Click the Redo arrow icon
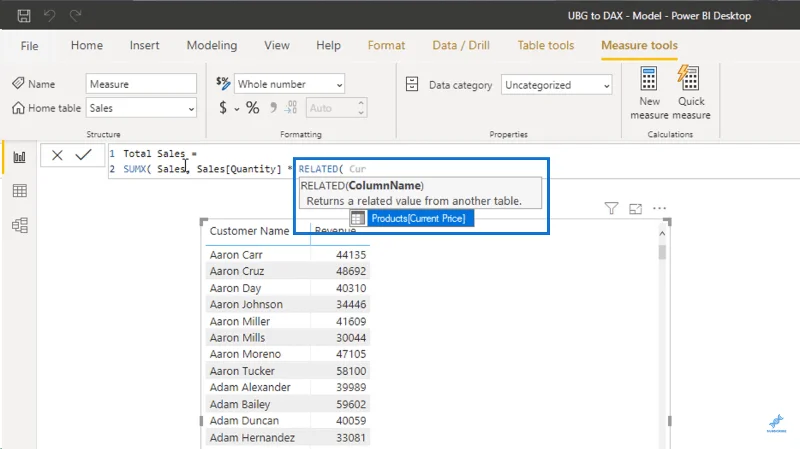Screen dimensions: 800x449 click(76, 16)
